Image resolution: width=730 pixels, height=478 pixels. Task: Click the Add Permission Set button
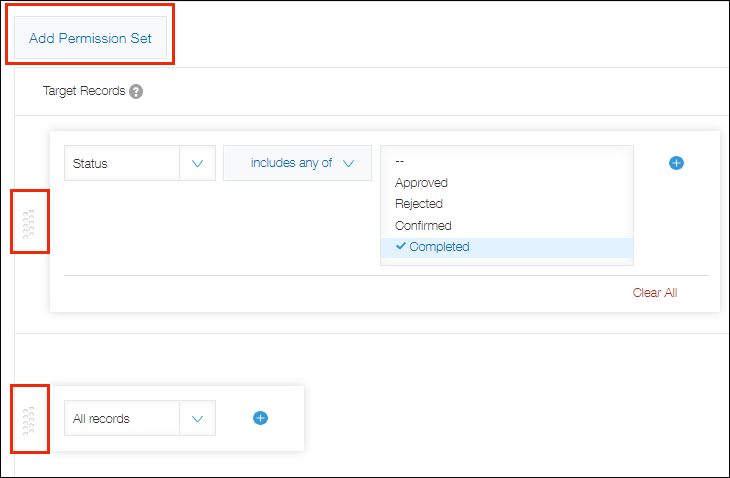pyautogui.click(x=90, y=38)
